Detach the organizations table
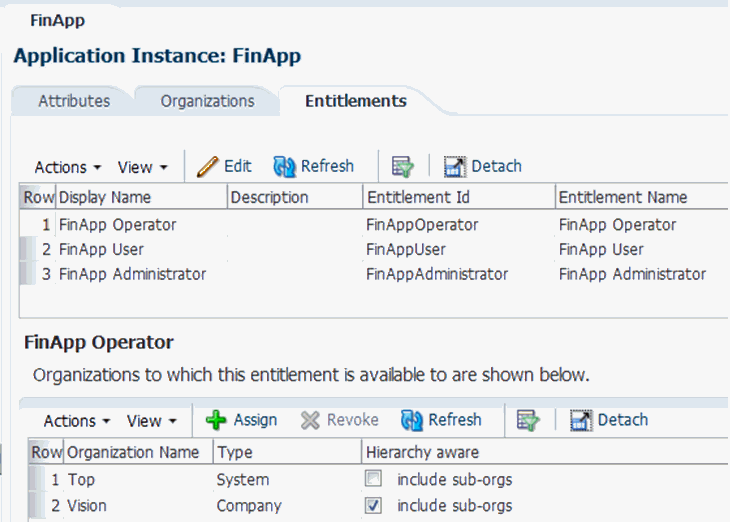Screen dimensions: 730x522 pyautogui.click(x=609, y=420)
